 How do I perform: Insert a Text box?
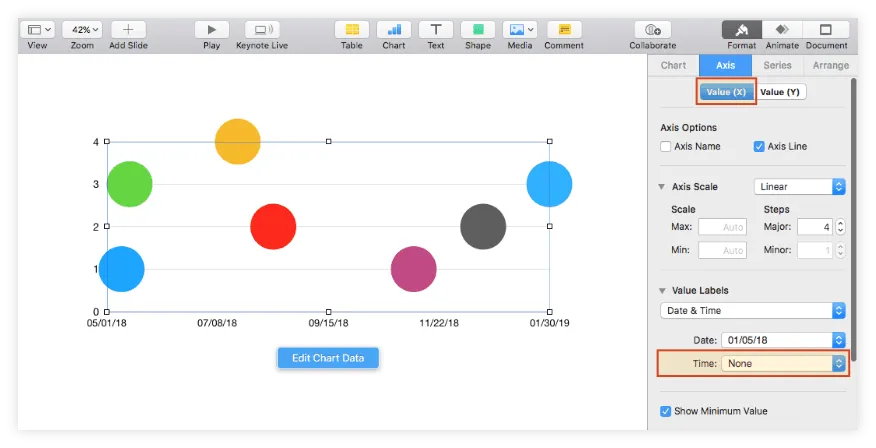tap(436, 30)
